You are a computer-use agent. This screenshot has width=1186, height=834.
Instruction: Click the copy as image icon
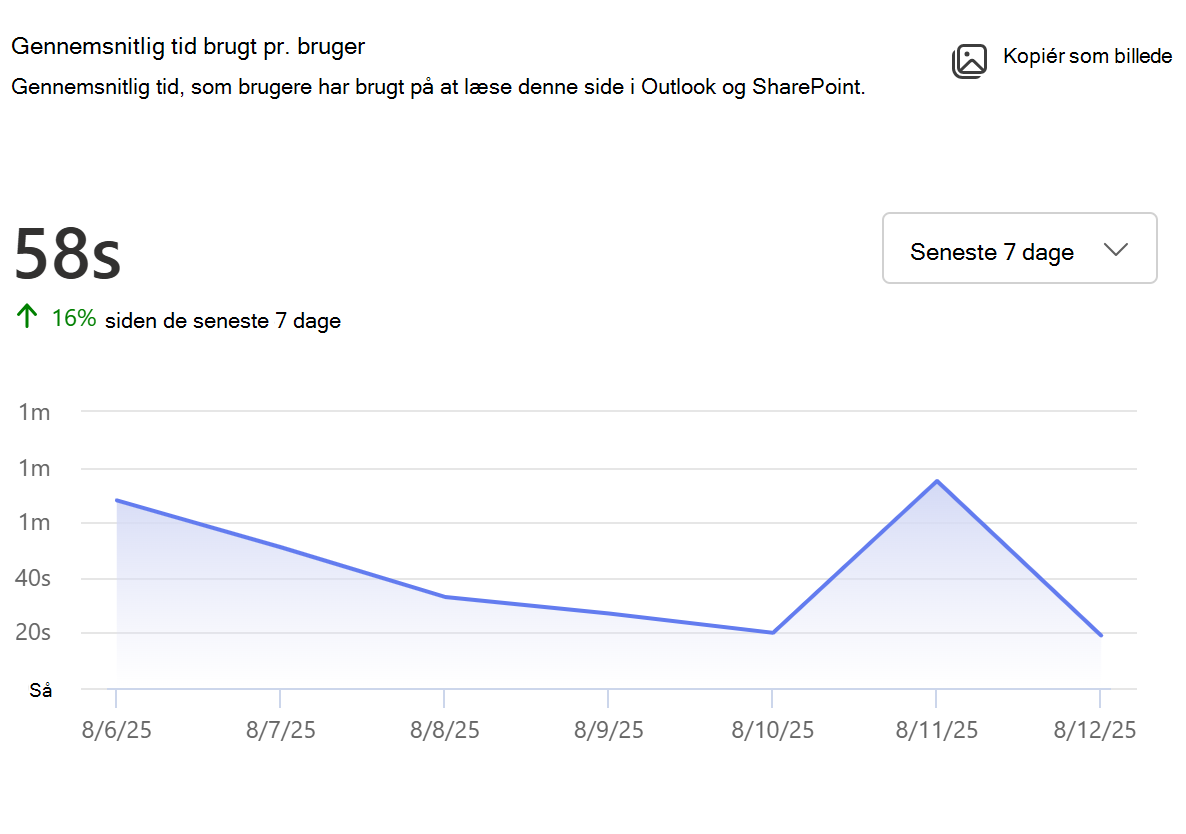click(969, 60)
